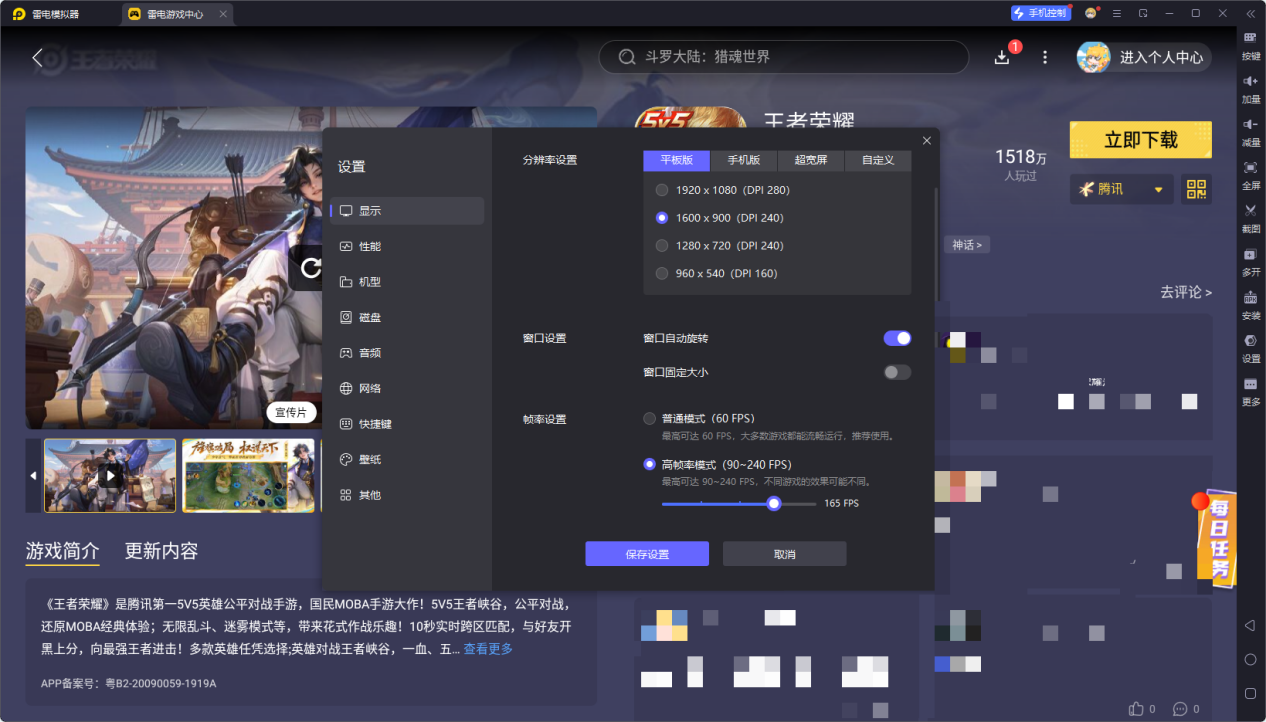Open 设置 from the right sidebar
1266x722 pixels.
(1250, 347)
